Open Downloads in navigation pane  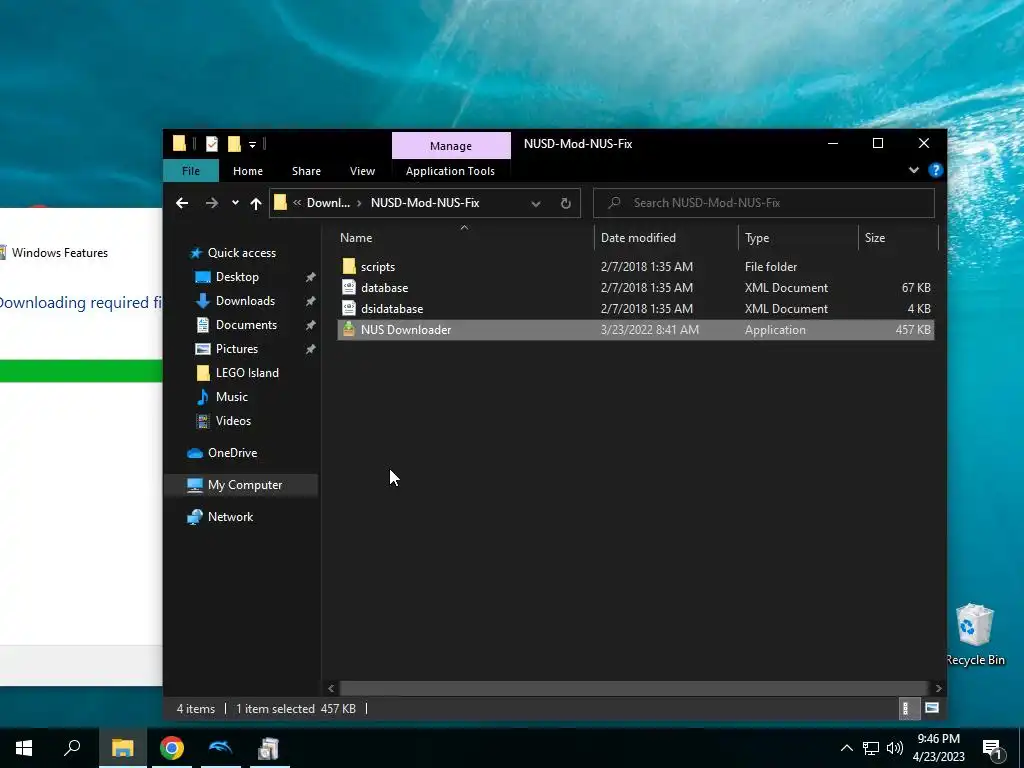click(245, 301)
